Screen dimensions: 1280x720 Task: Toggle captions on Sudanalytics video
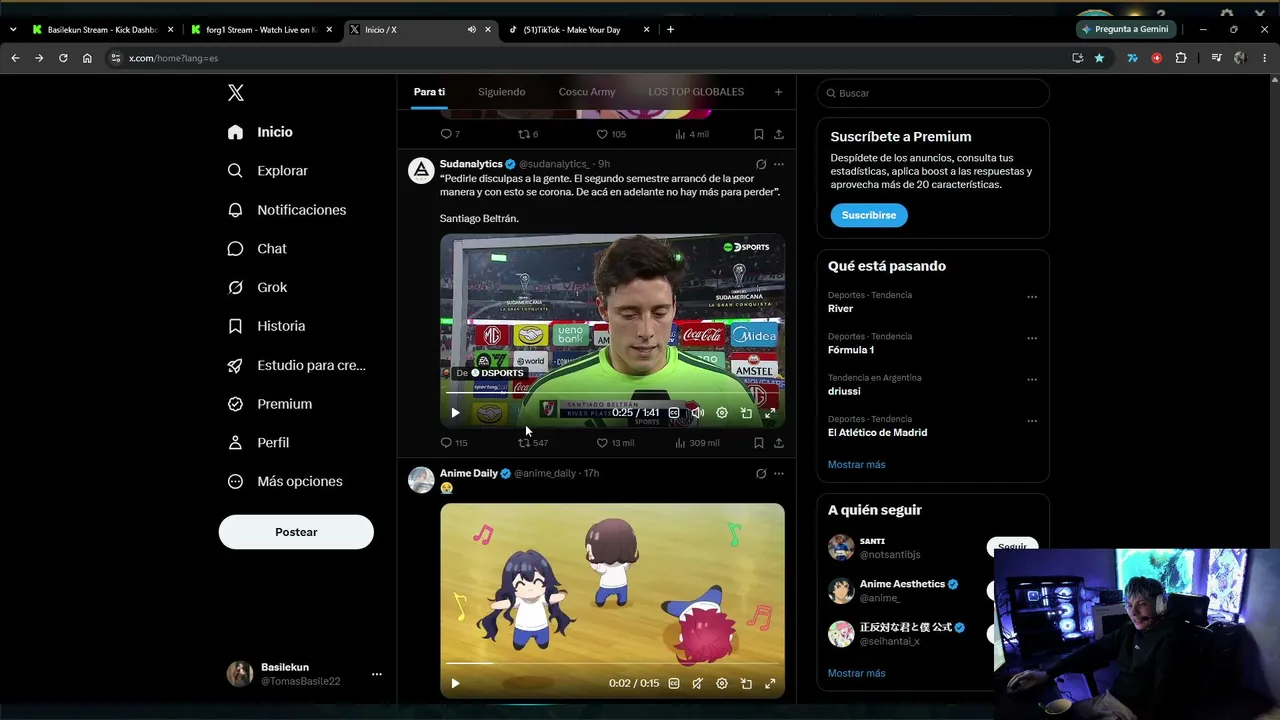[x=674, y=413]
